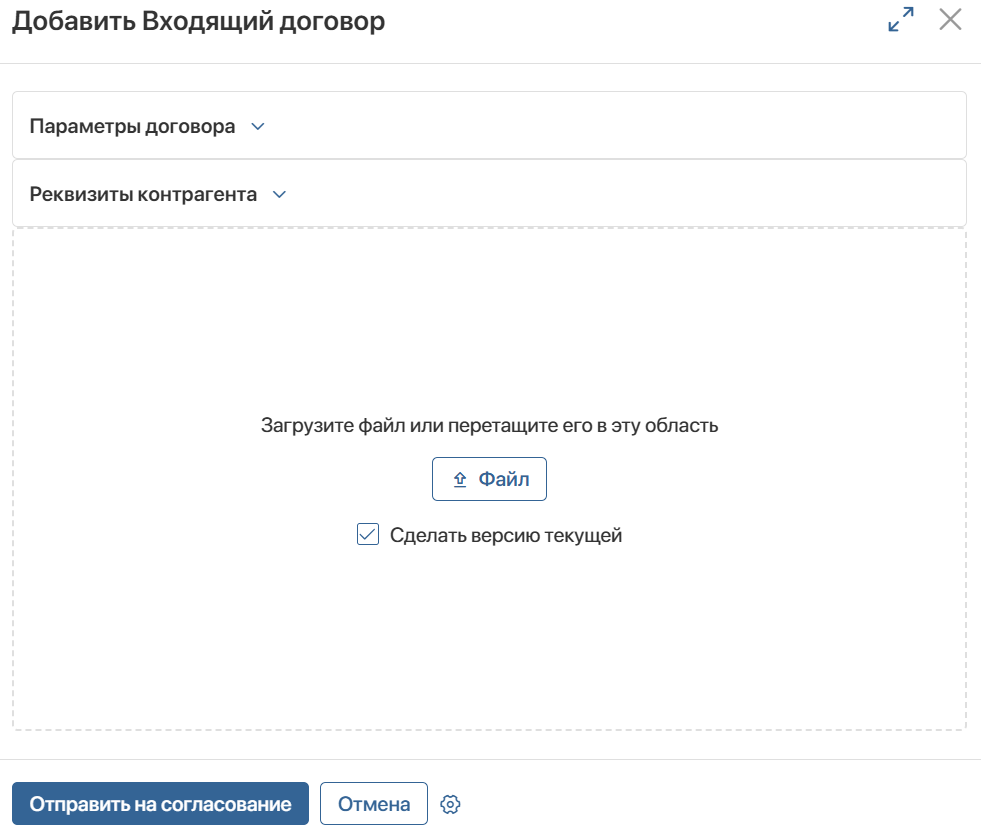Click Отправить на согласование button
981x834 pixels.
(160, 803)
